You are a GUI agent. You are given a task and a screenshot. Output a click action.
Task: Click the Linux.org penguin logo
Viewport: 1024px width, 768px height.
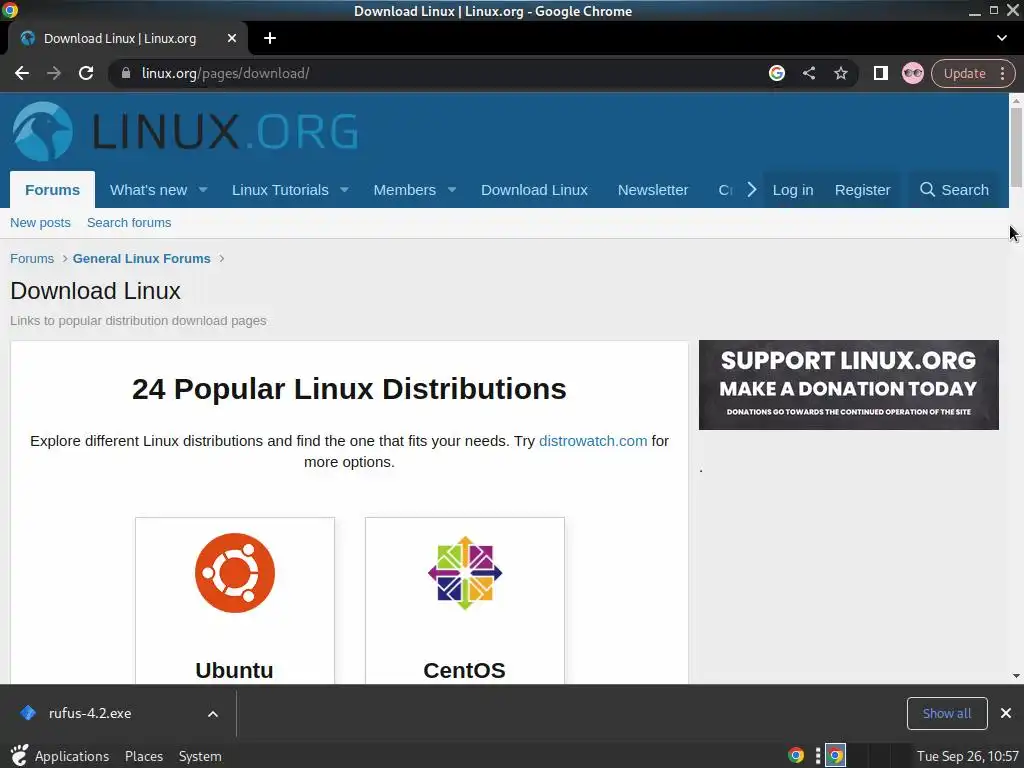click(42, 131)
